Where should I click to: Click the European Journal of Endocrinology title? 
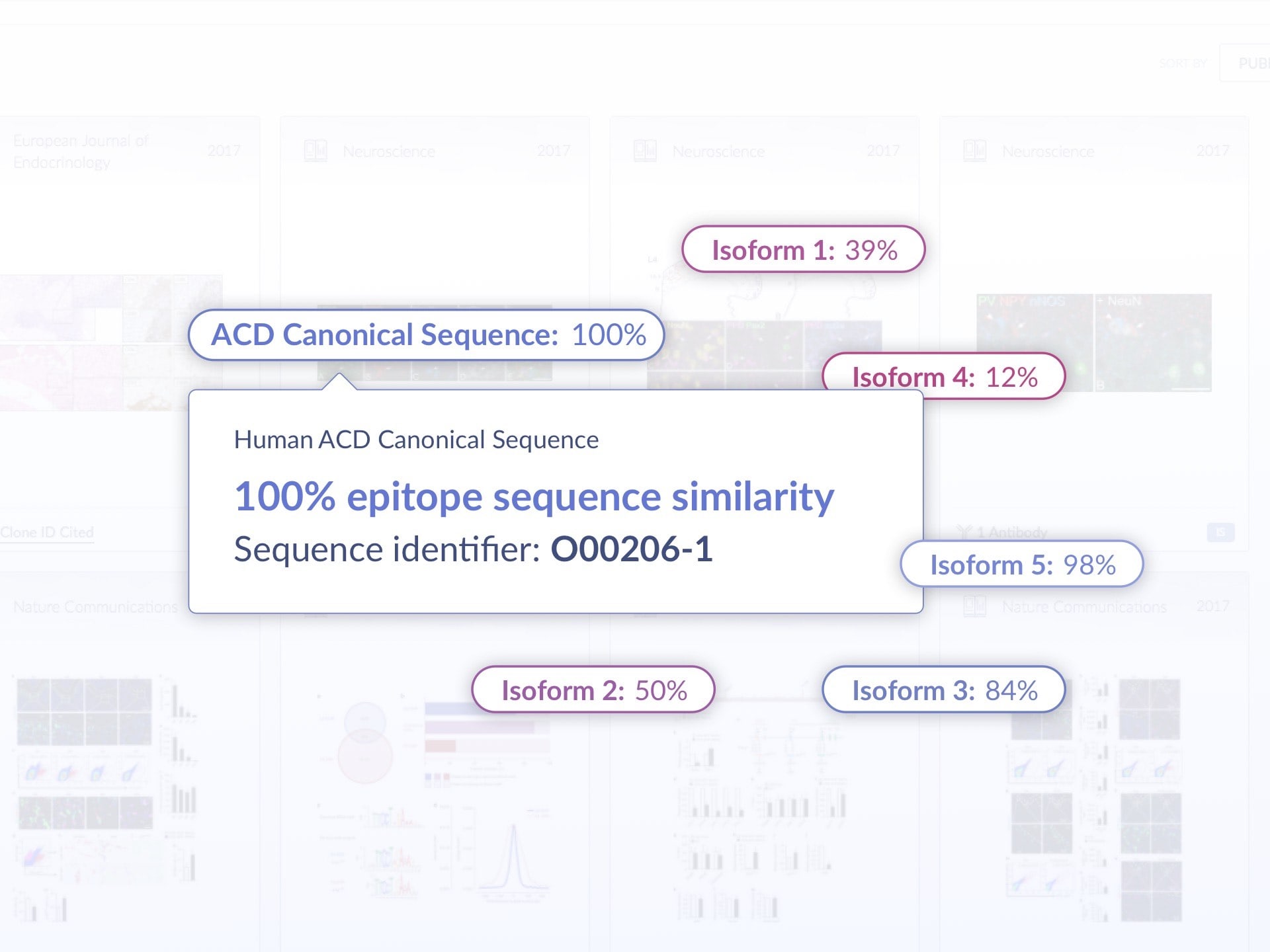(x=81, y=151)
